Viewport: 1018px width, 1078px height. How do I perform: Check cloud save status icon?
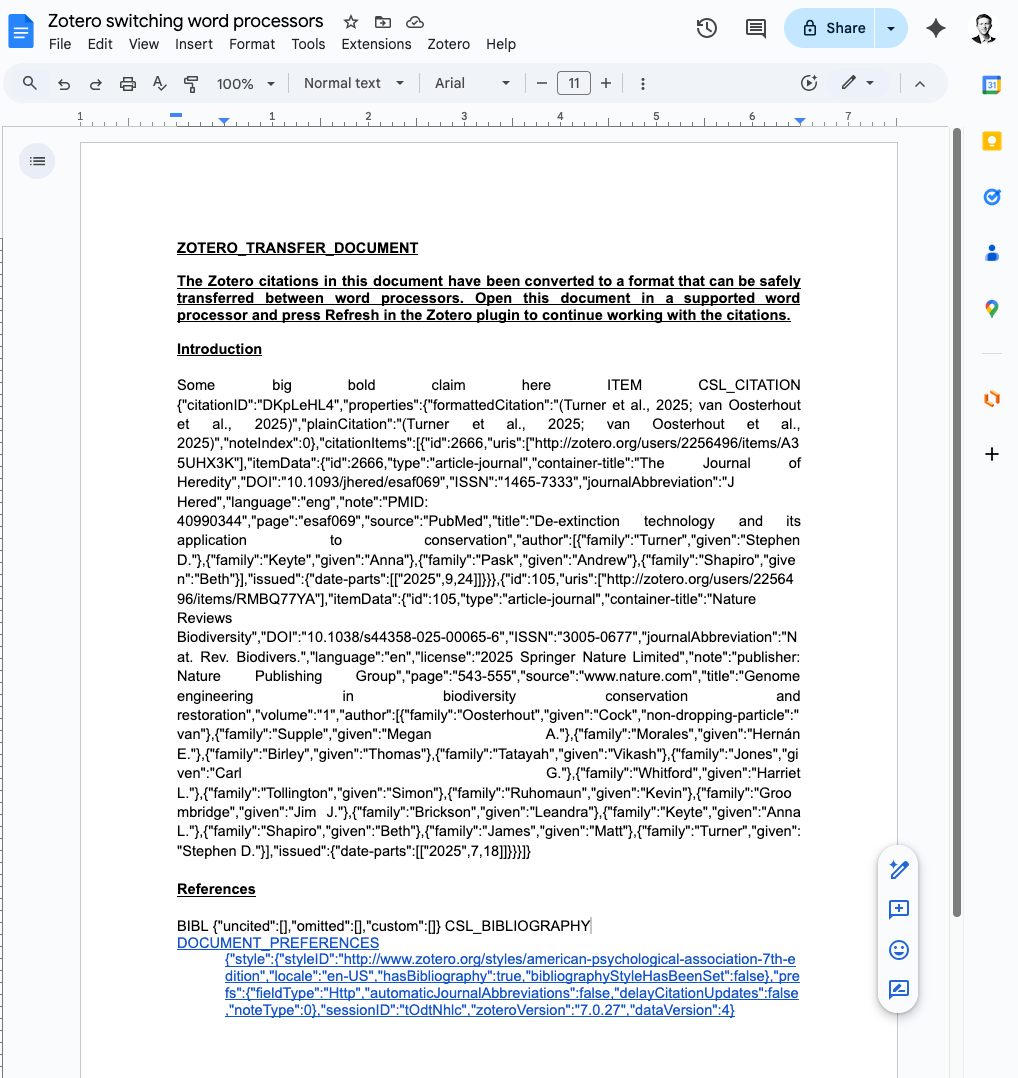pyautogui.click(x=414, y=22)
